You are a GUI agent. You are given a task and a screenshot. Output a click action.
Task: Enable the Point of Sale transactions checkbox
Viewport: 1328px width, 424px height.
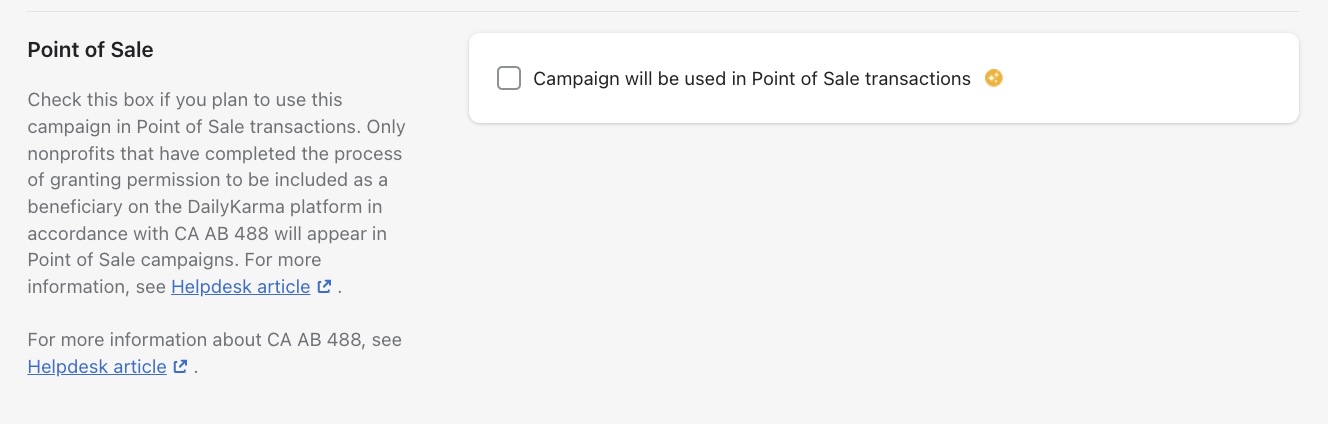[509, 78]
